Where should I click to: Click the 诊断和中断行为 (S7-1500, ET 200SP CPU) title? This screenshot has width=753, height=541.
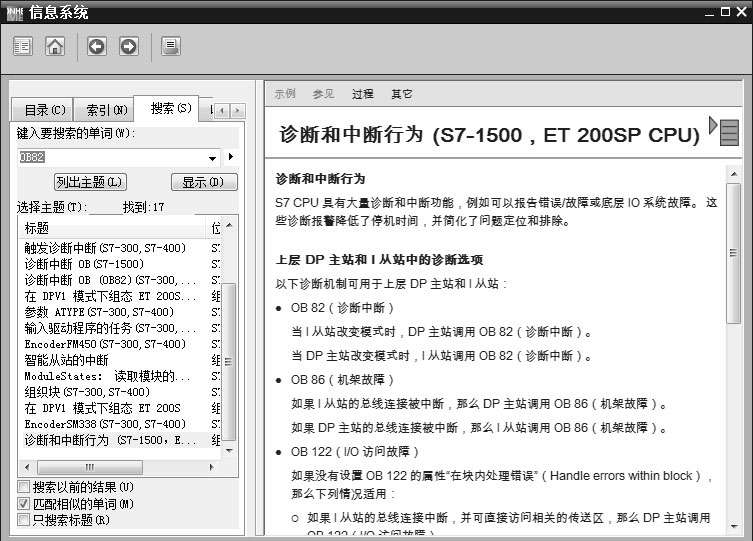tap(489, 135)
